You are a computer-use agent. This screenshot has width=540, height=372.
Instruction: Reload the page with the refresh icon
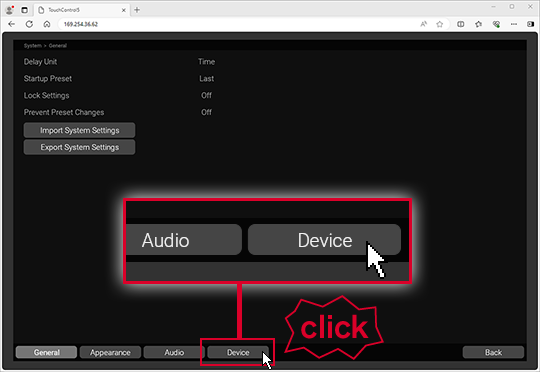click(29, 24)
